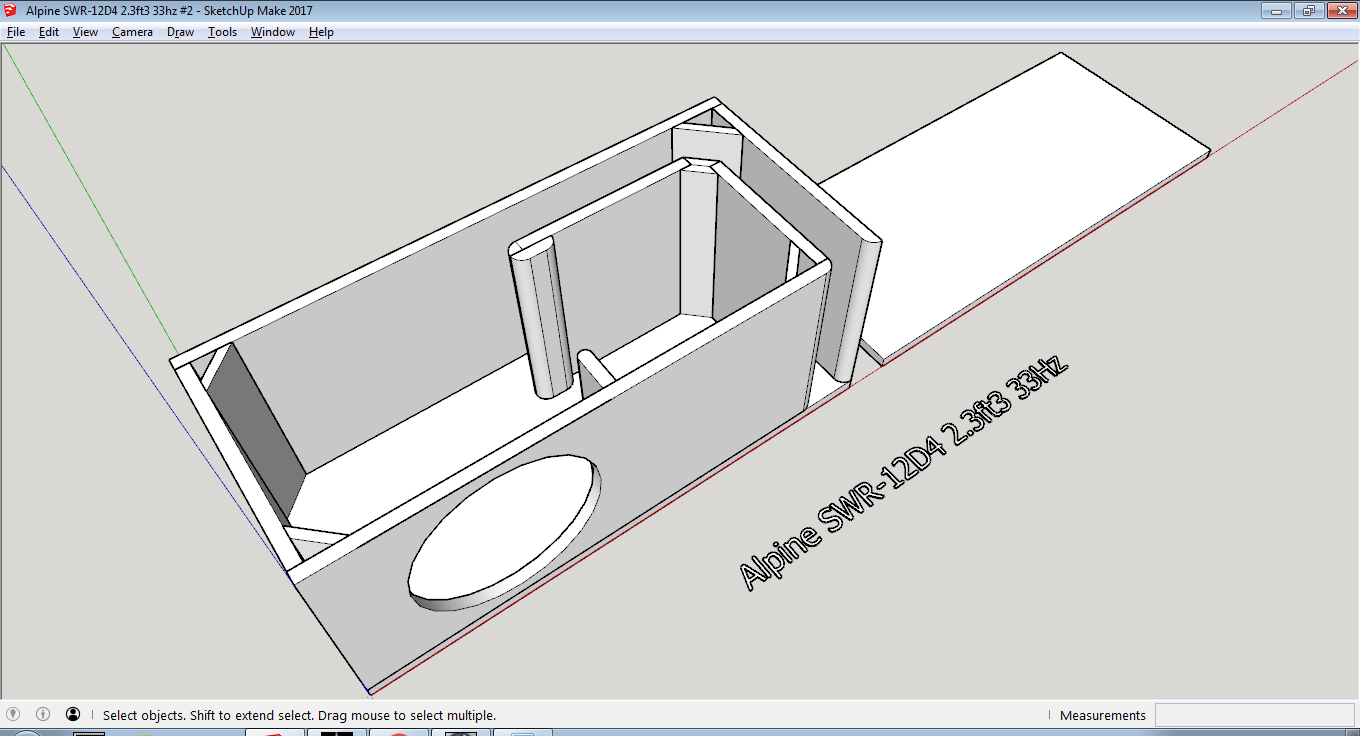Click the SketchUp logo in title bar

pos(12,11)
